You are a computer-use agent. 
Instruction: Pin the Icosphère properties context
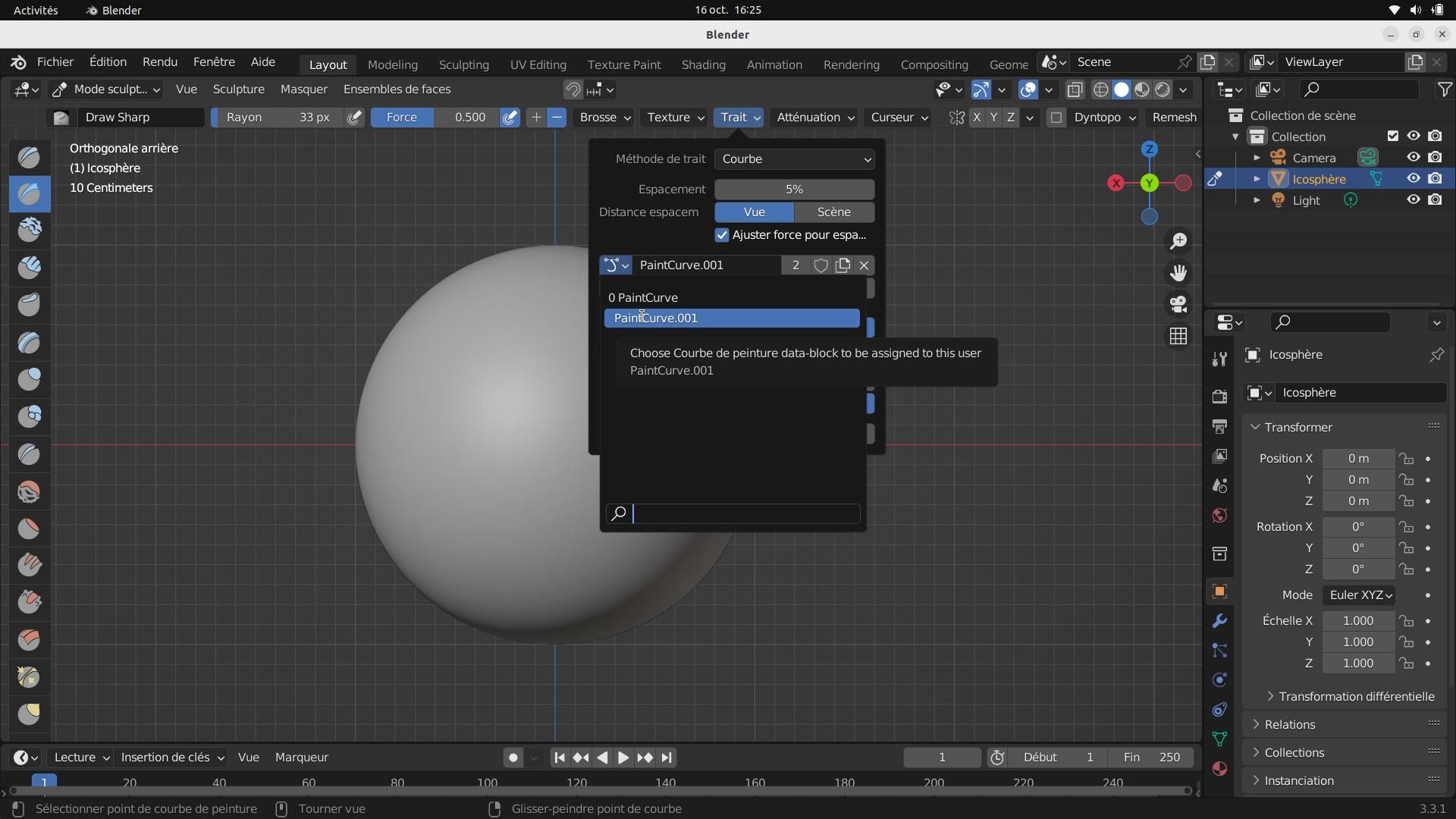(x=1436, y=355)
